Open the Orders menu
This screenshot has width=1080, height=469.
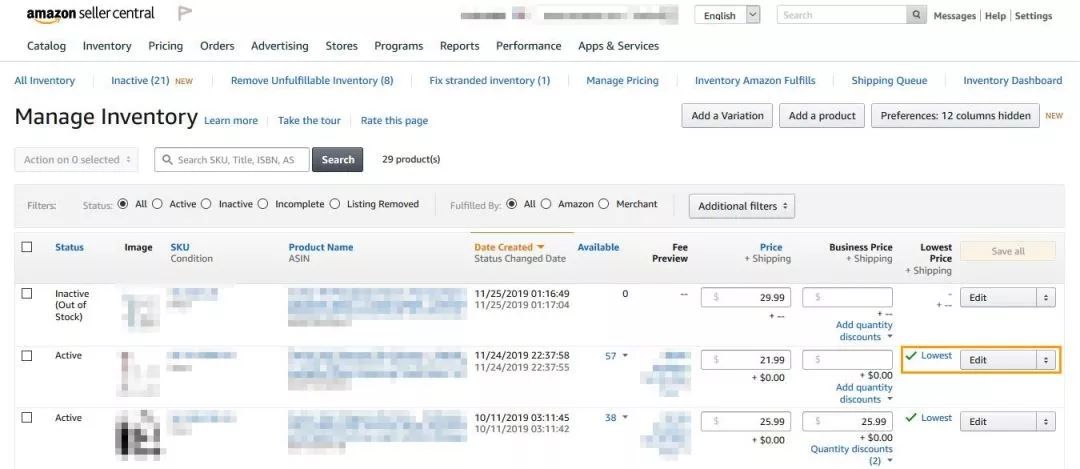pyautogui.click(x=217, y=46)
